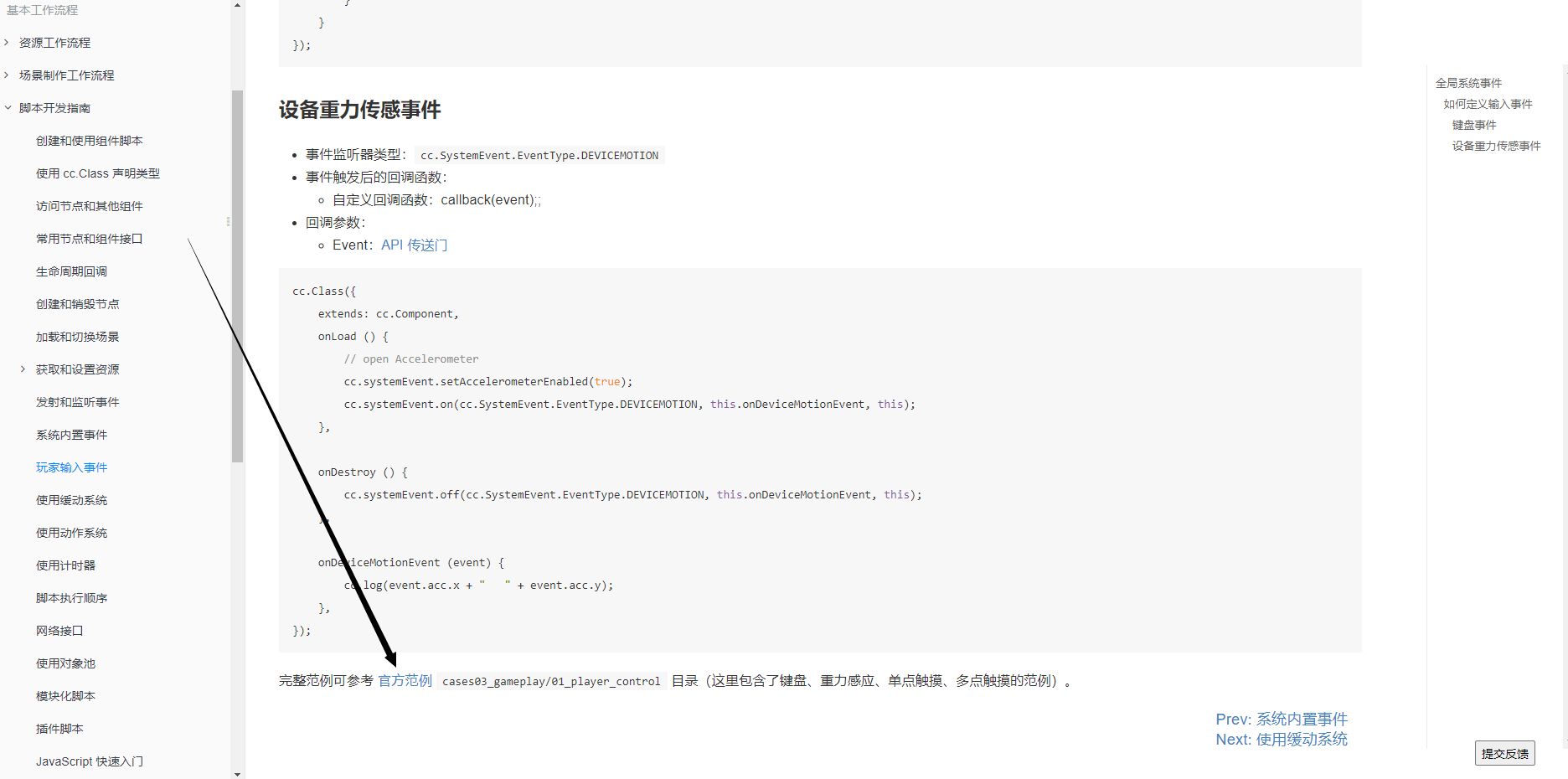Expand 获取和设置资源 chevron arrow
Screen dimensions: 1568x779
pyautogui.click(x=23, y=369)
